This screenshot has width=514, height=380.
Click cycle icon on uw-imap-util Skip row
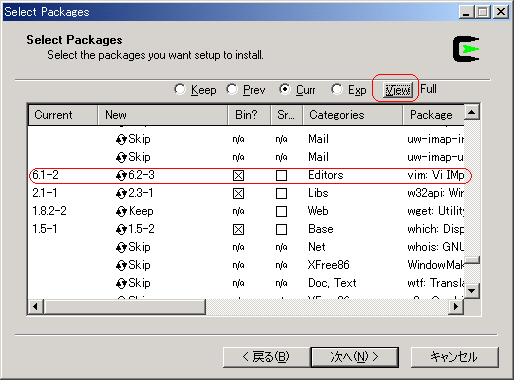click(x=121, y=157)
